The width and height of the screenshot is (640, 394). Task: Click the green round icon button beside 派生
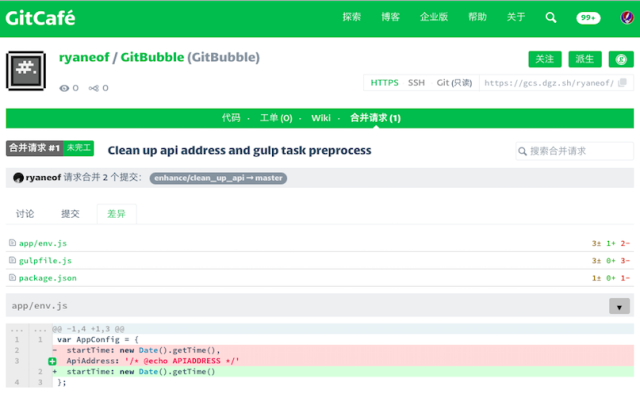[621, 59]
